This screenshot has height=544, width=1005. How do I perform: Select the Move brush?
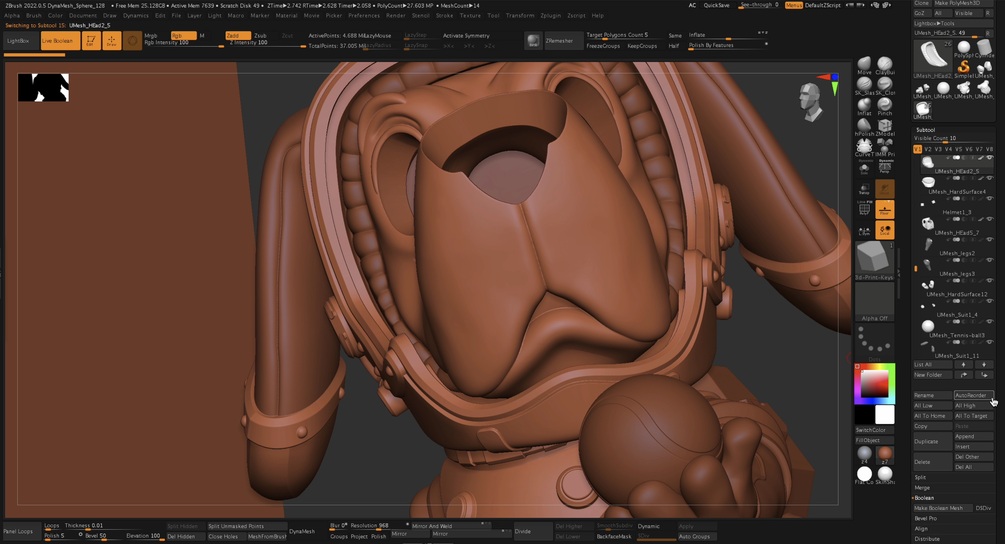864,66
